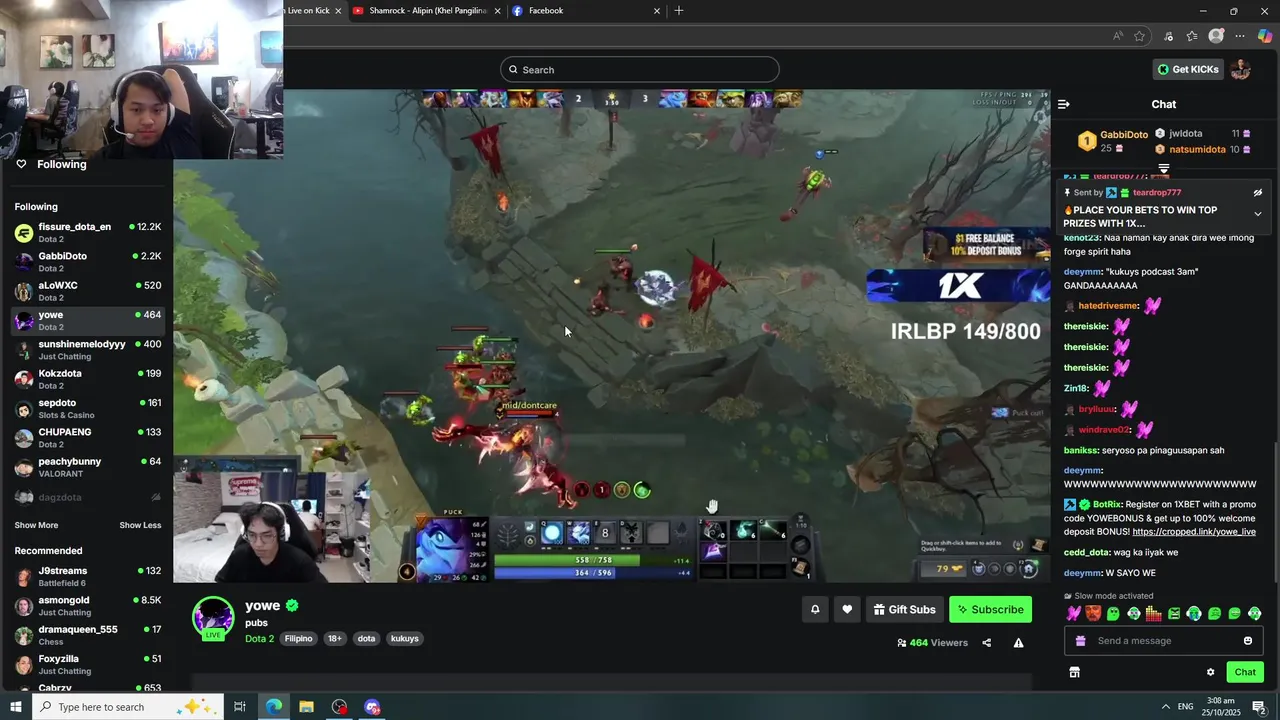Click the Send a message input field
The image size is (1280, 720).
(1165, 641)
